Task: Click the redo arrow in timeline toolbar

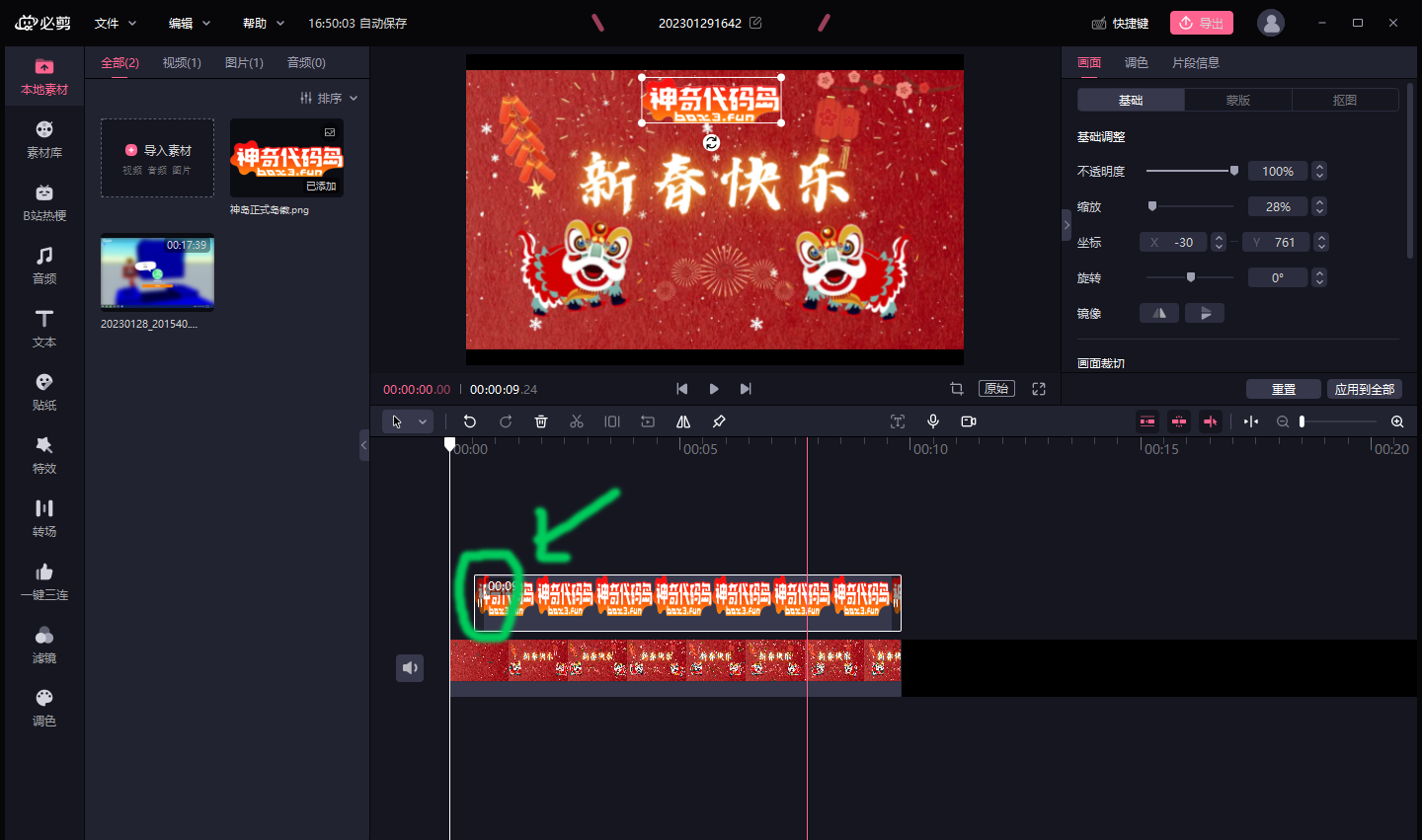Action: click(506, 421)
